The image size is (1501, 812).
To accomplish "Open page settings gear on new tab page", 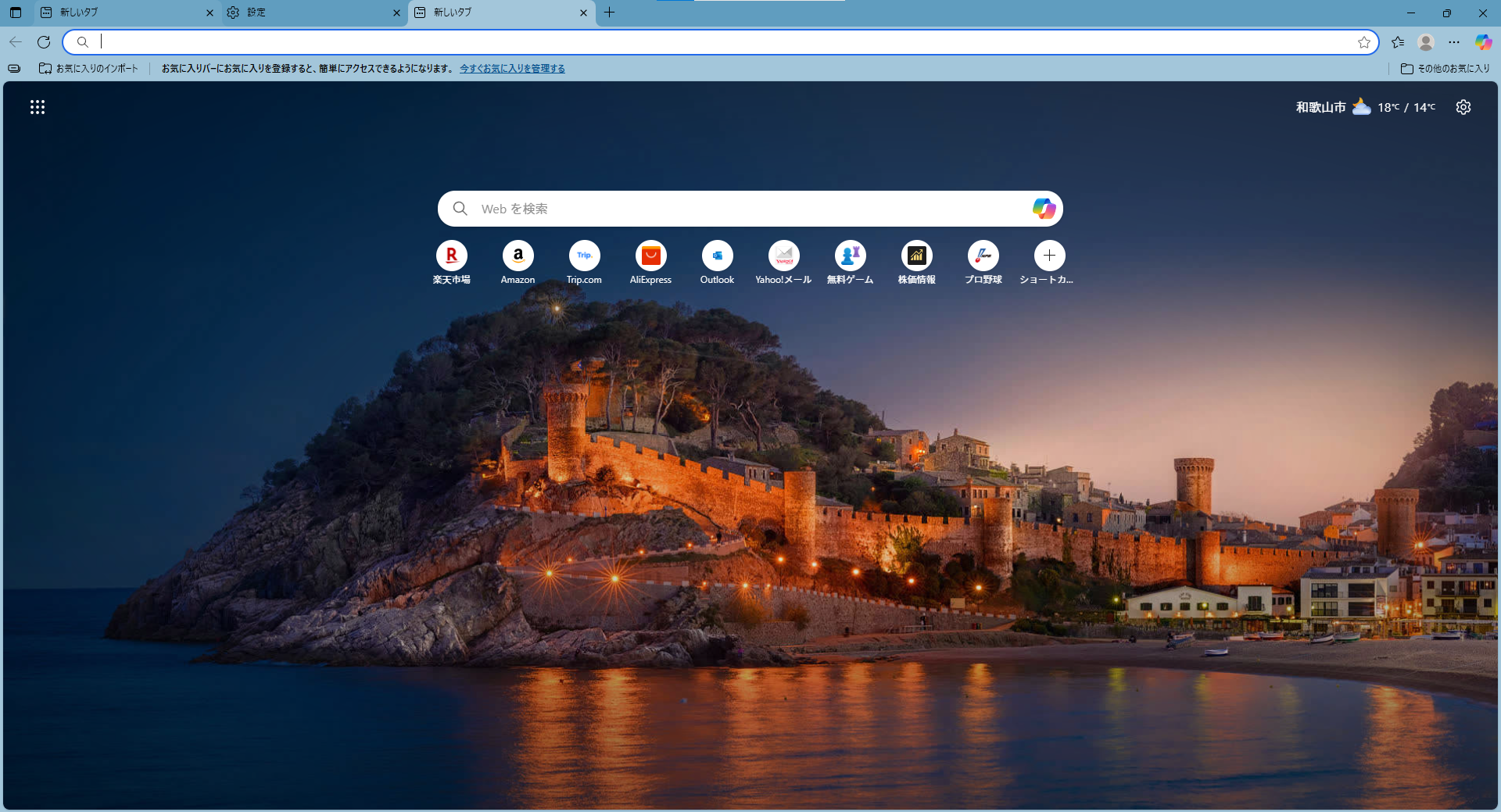I will (x=1463, y=107).
